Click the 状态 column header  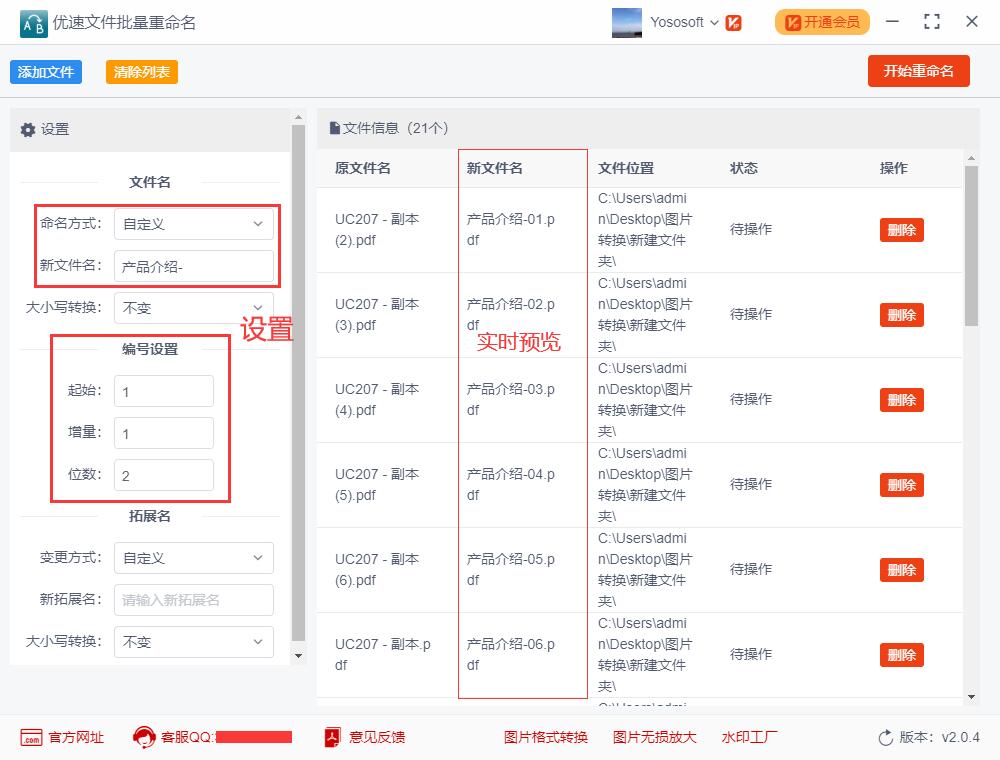(744, 168)
